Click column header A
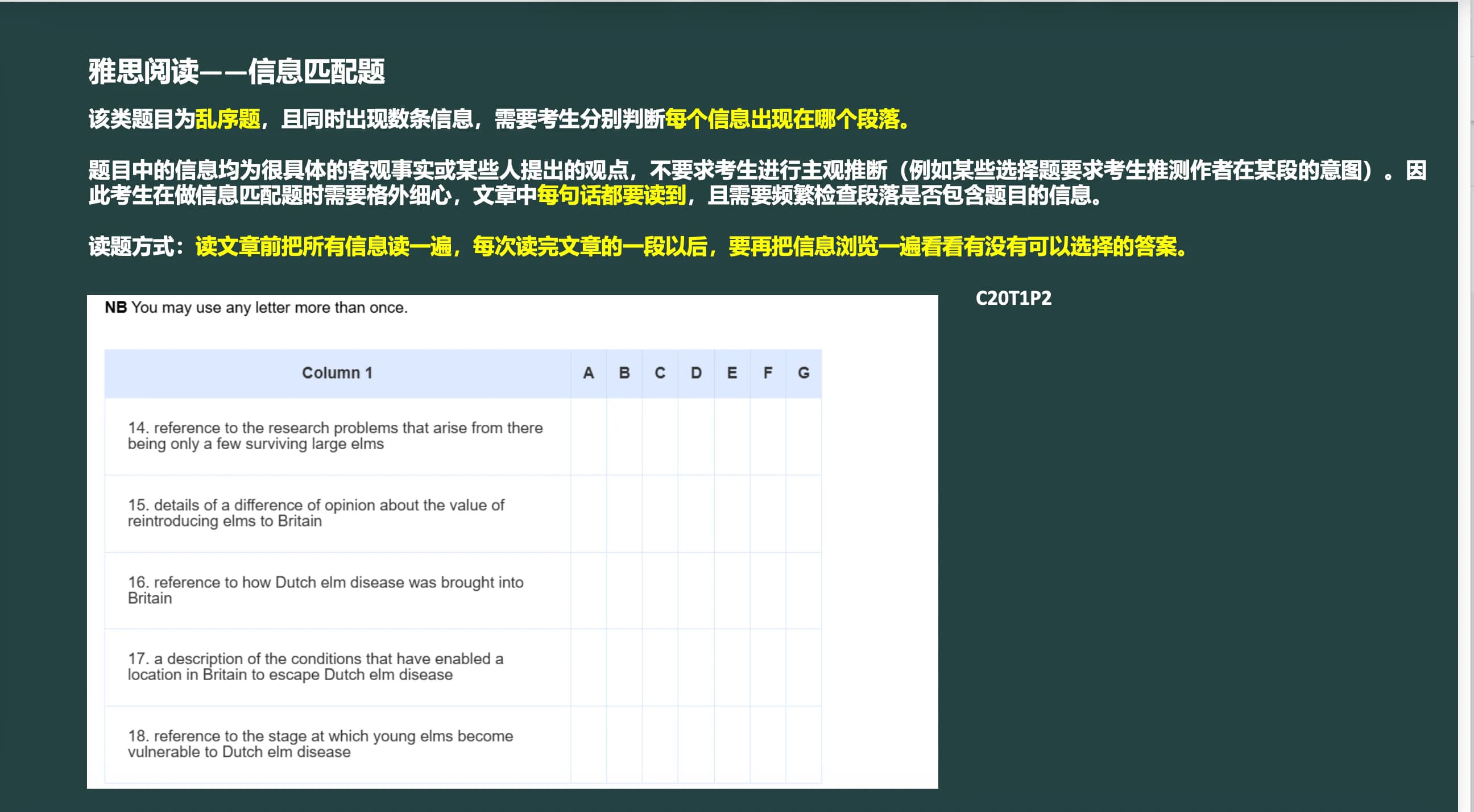 588,373
